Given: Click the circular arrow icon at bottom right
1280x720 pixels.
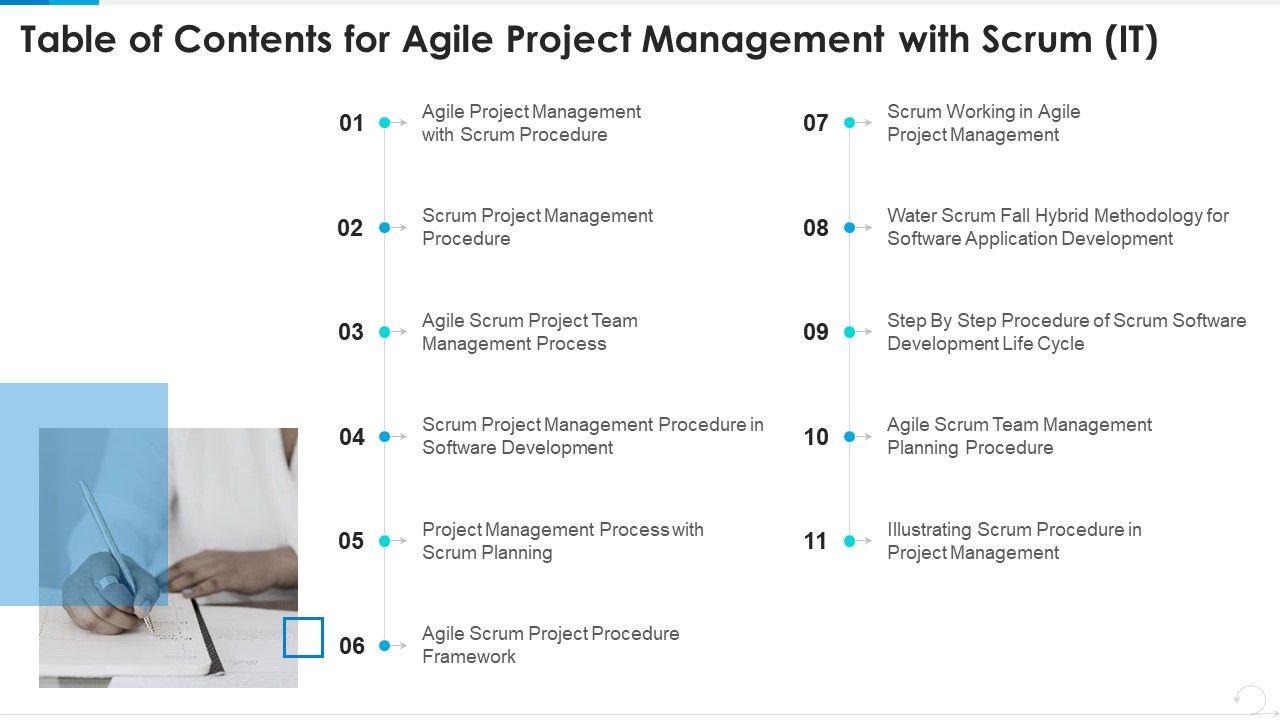Looking at the screenshot, I should [1249, 697].
